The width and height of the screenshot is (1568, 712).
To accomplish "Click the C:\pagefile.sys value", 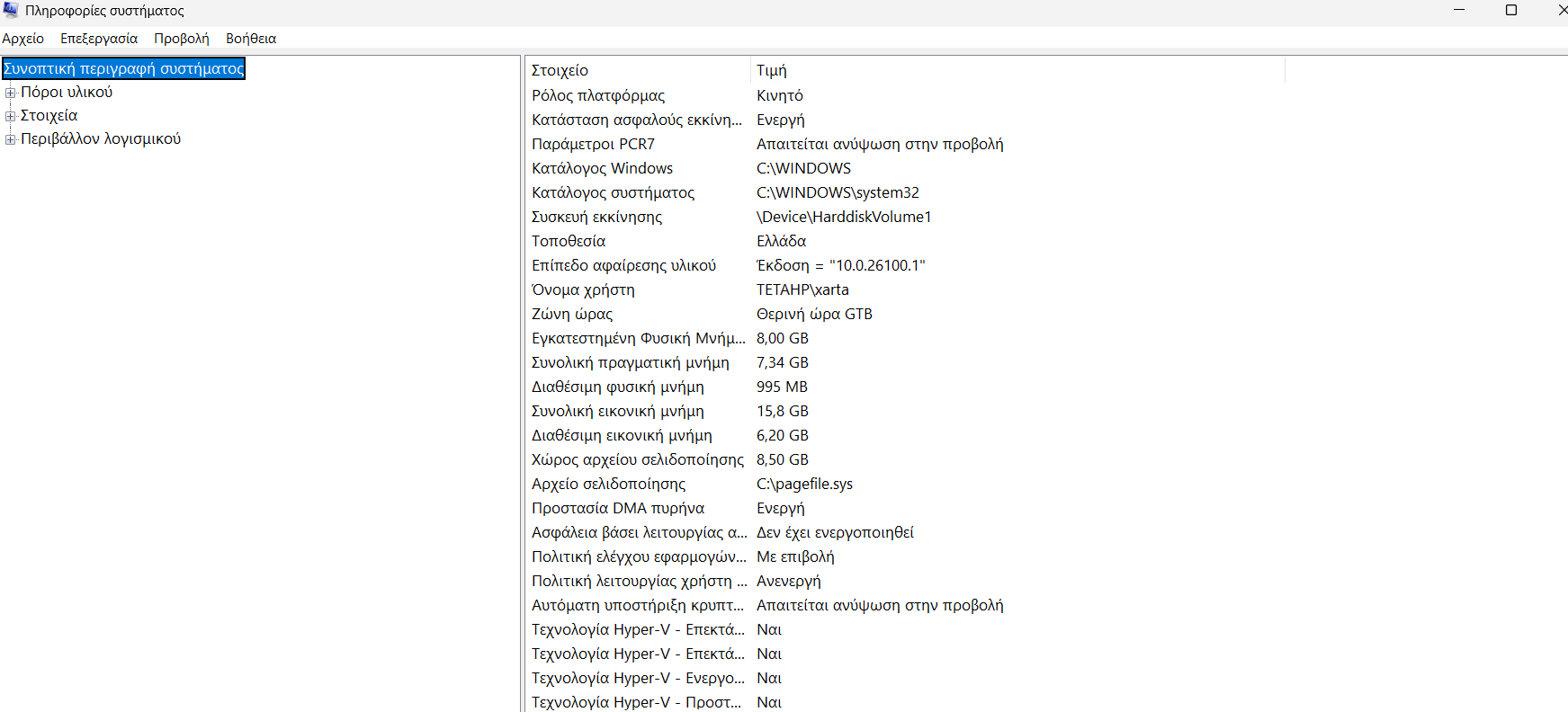I will pyautogui.click(x=804, y=484).
